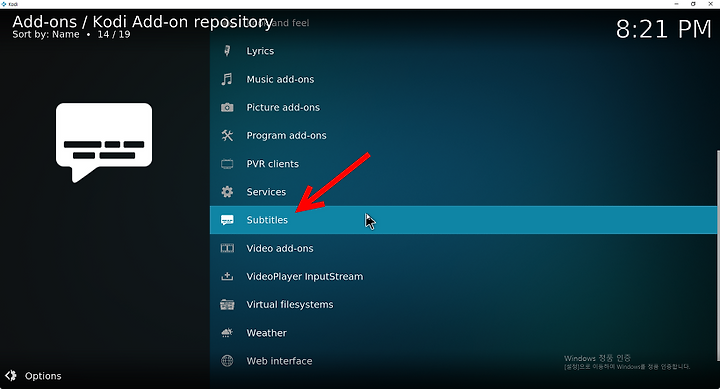Open the PVR clients category
This screenshot has width=720, height=389.
pos(463,164)
